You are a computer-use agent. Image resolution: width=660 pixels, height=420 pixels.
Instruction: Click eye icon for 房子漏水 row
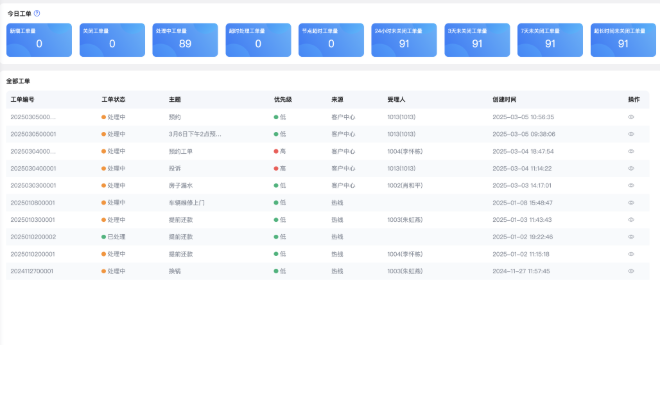pos(631,185)
